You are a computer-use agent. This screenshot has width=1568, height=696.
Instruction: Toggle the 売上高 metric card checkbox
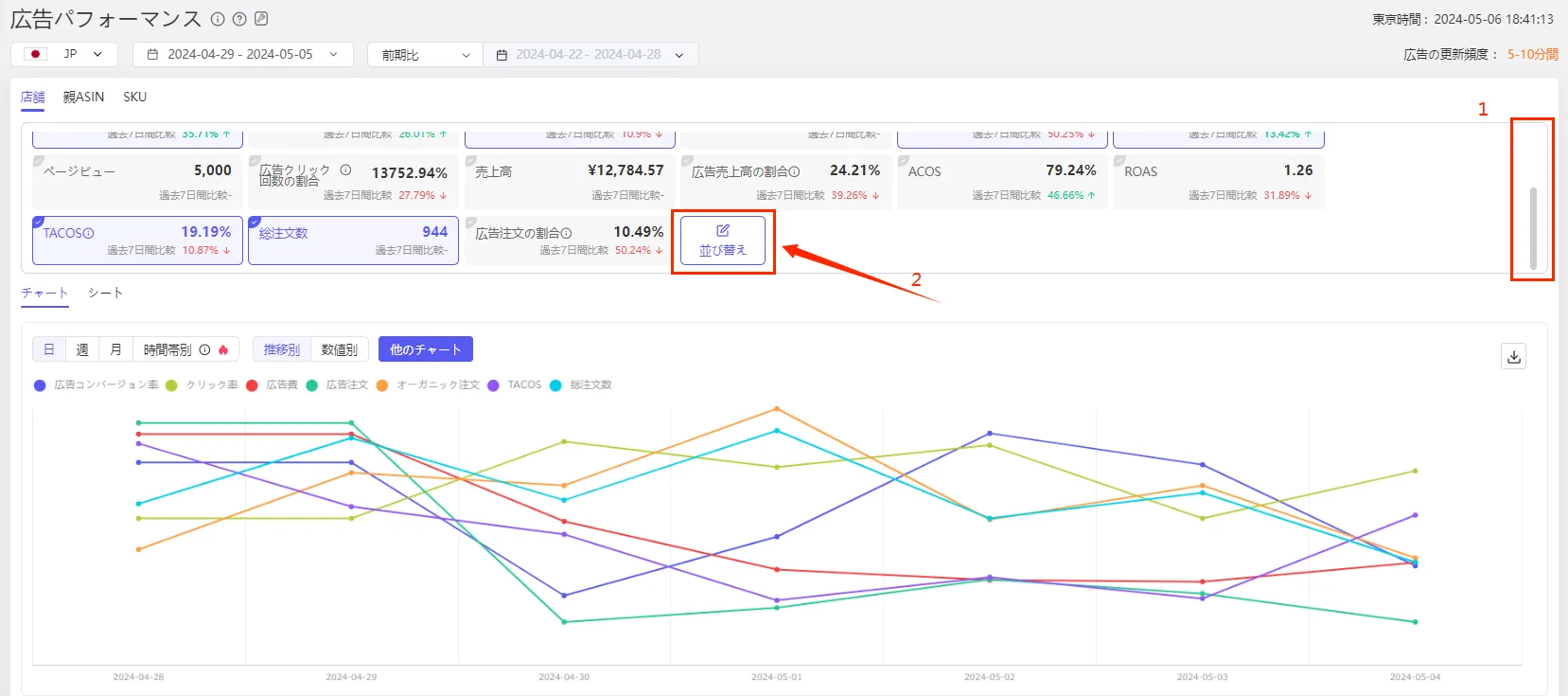[x=470, y=161]
